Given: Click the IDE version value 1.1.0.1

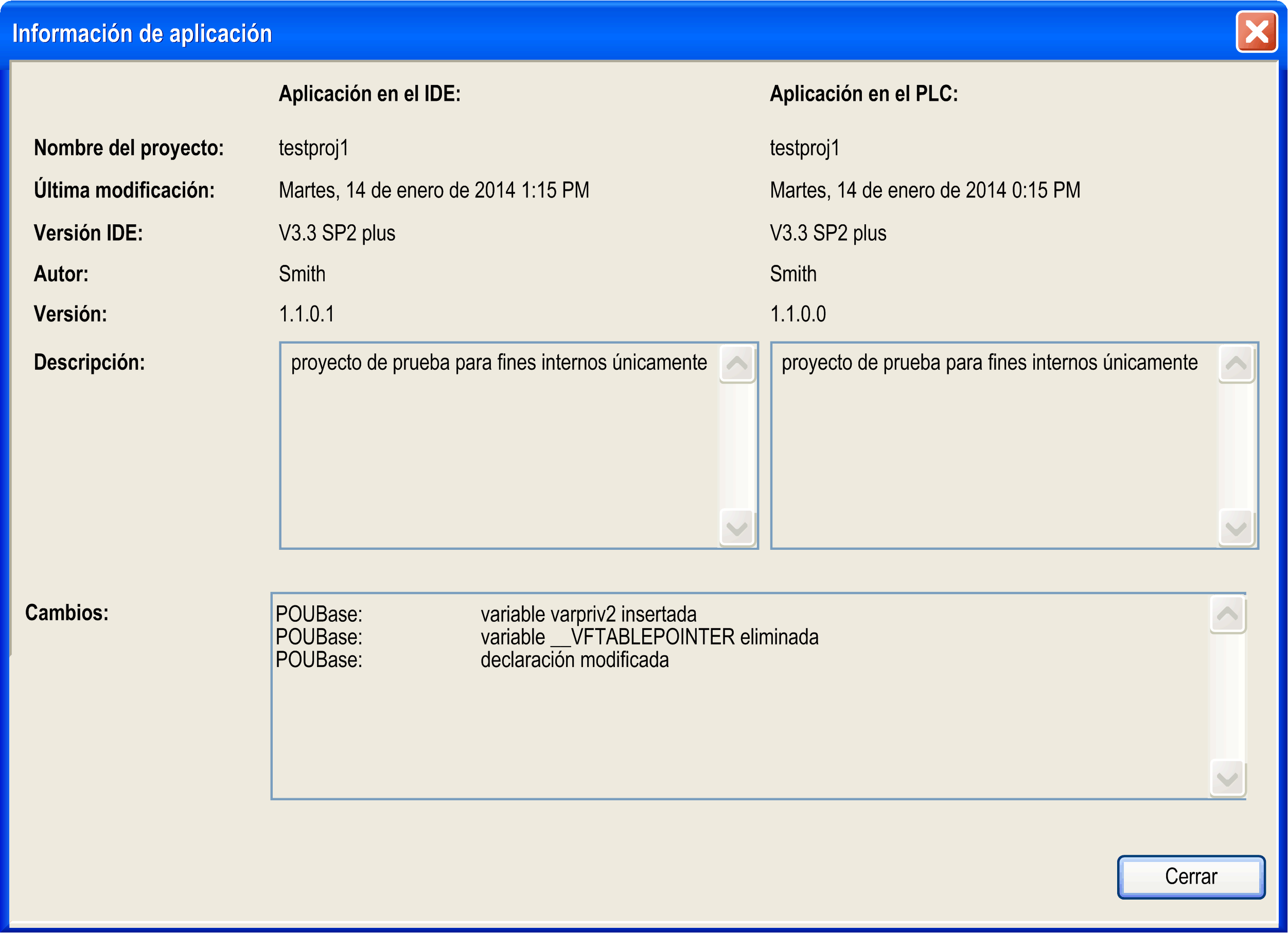Looking at the screenshot, I should click(306, 314).
